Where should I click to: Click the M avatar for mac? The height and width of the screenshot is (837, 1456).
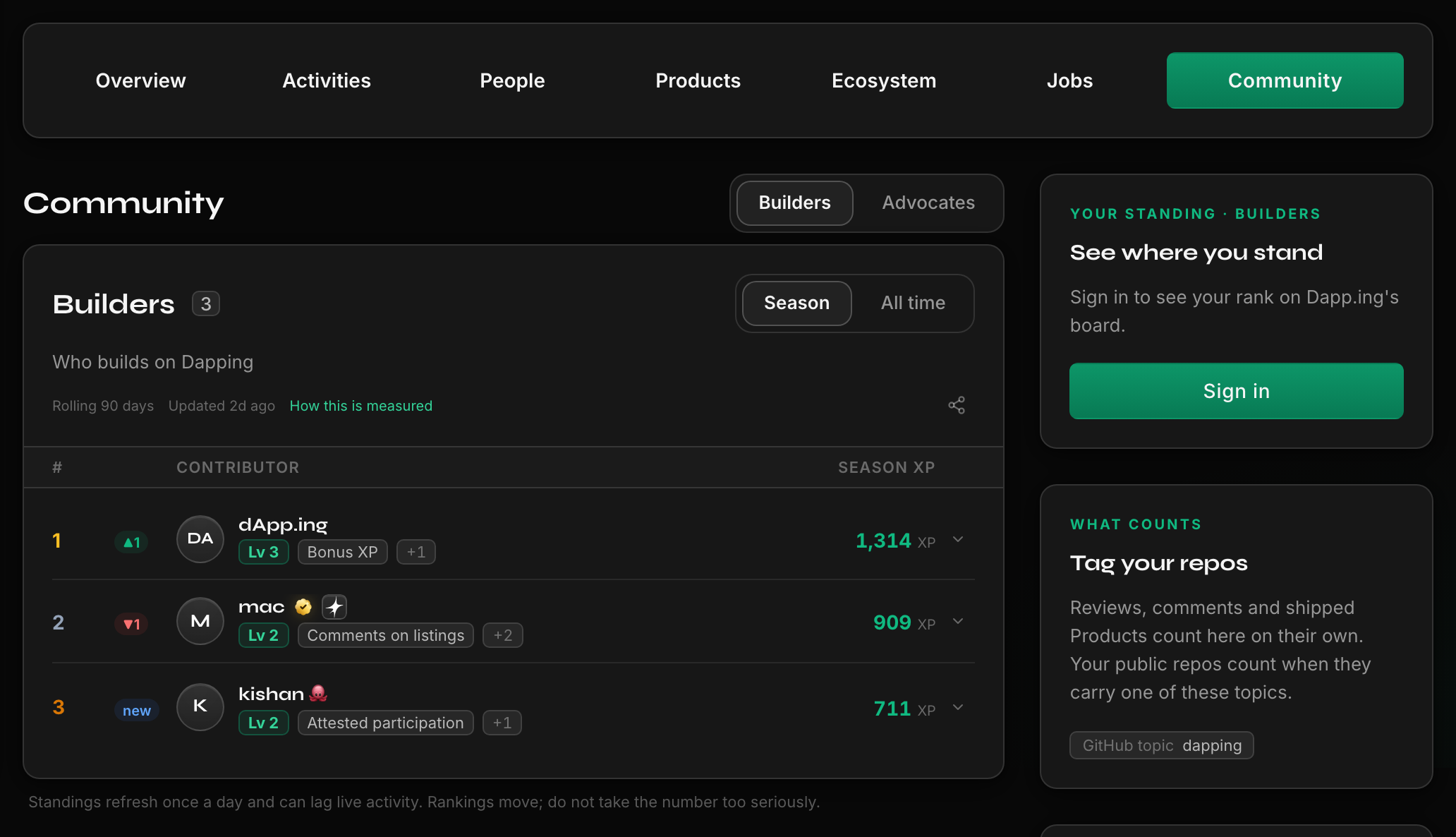click(200, 621)
